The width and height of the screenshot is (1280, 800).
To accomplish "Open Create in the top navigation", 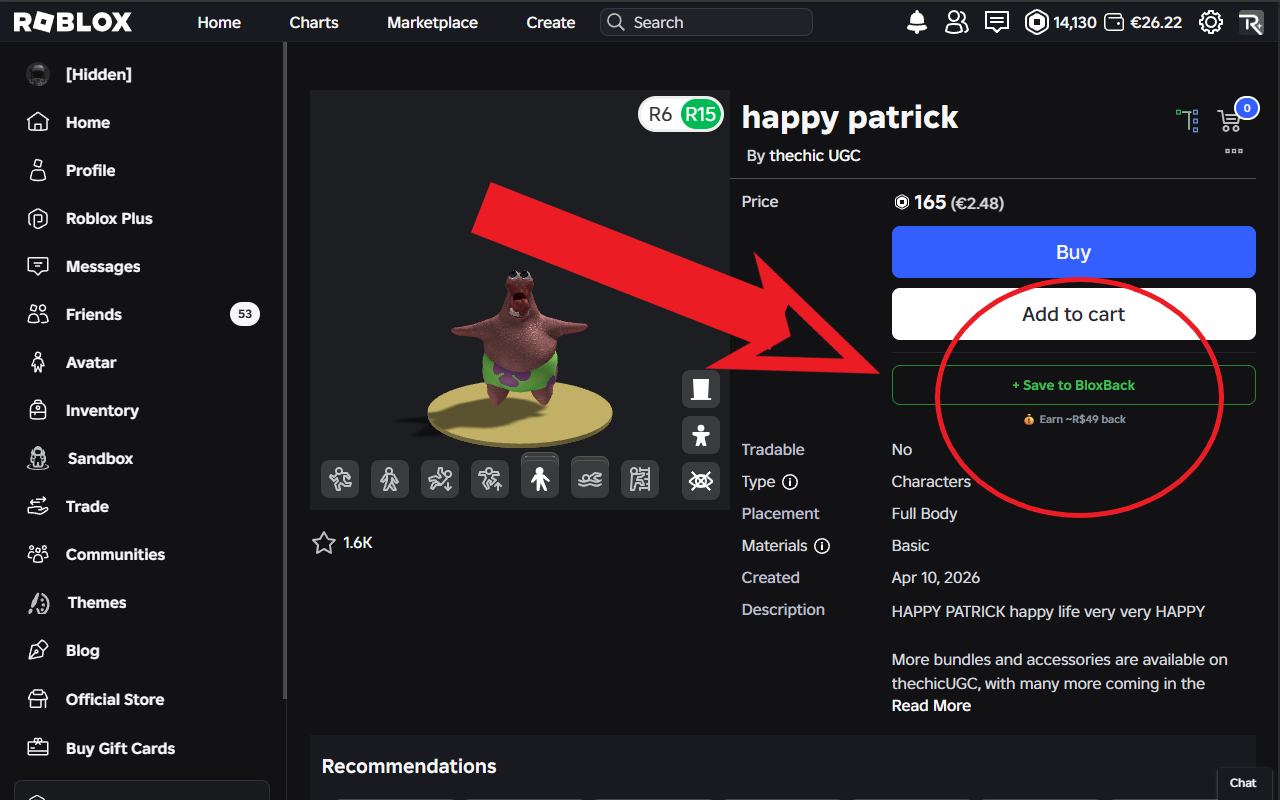I will 551,22.
